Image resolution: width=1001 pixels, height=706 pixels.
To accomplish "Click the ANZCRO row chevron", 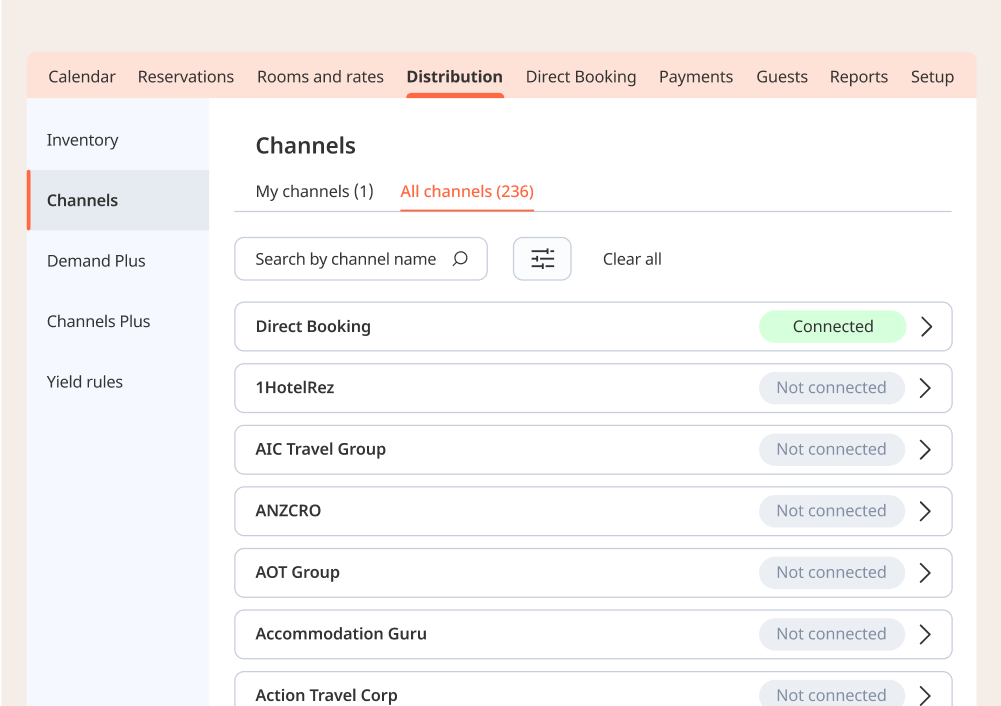I will click(925, 511).
